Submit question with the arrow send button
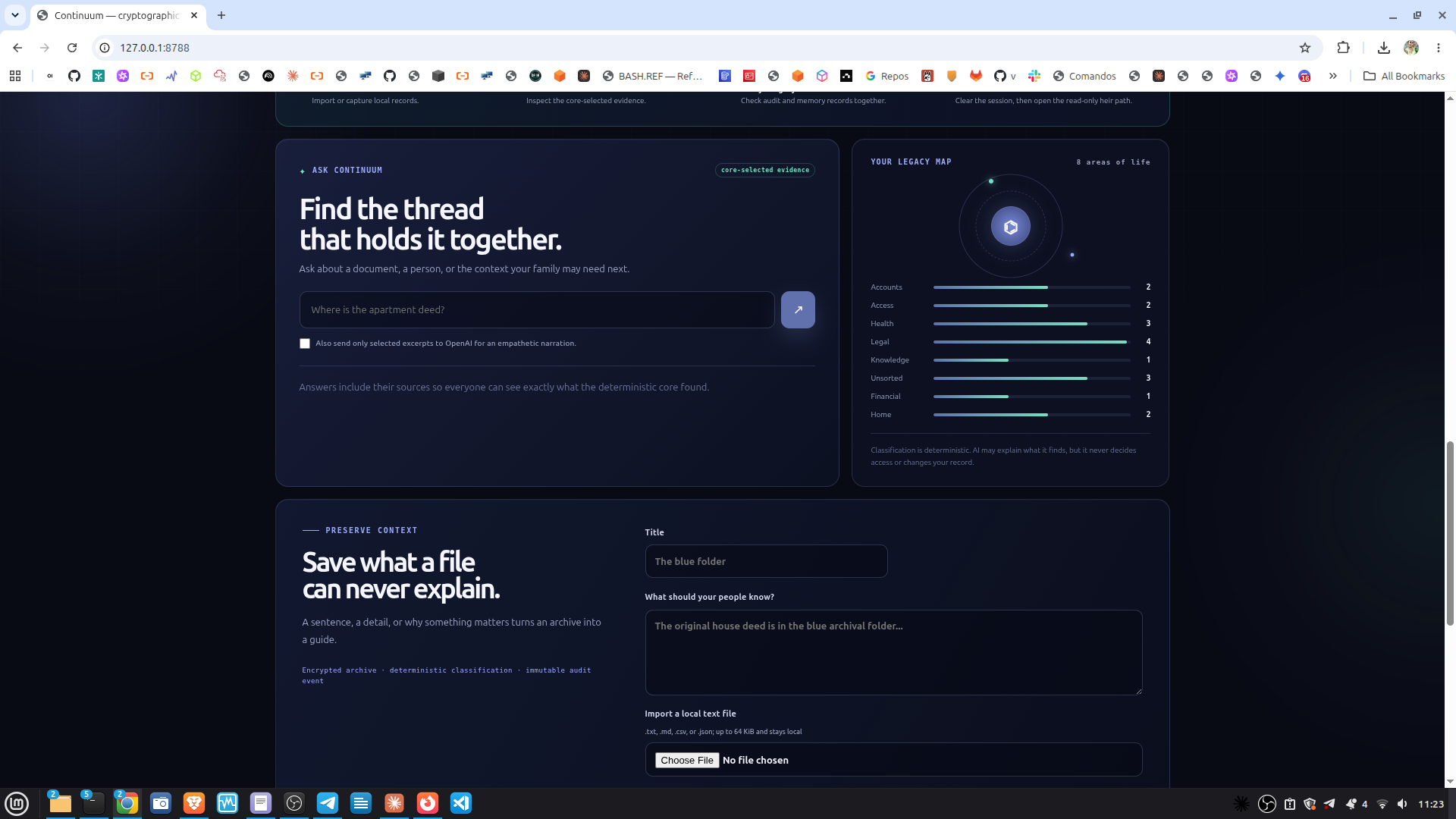The width and height of the screenshot is (1456, 819). point(798,309)
